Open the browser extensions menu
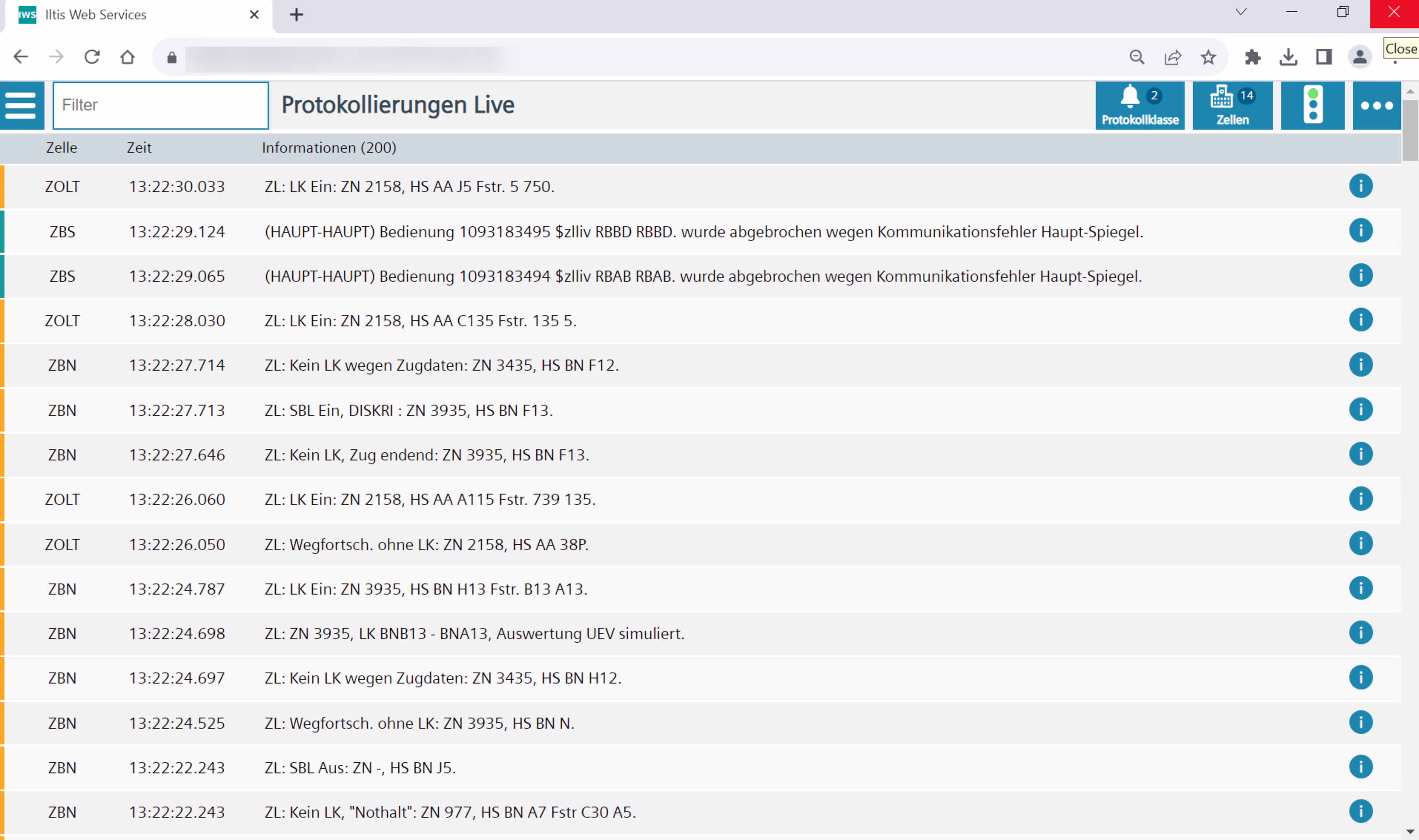Screen dimensions: 1419x840 [1252, 57]
